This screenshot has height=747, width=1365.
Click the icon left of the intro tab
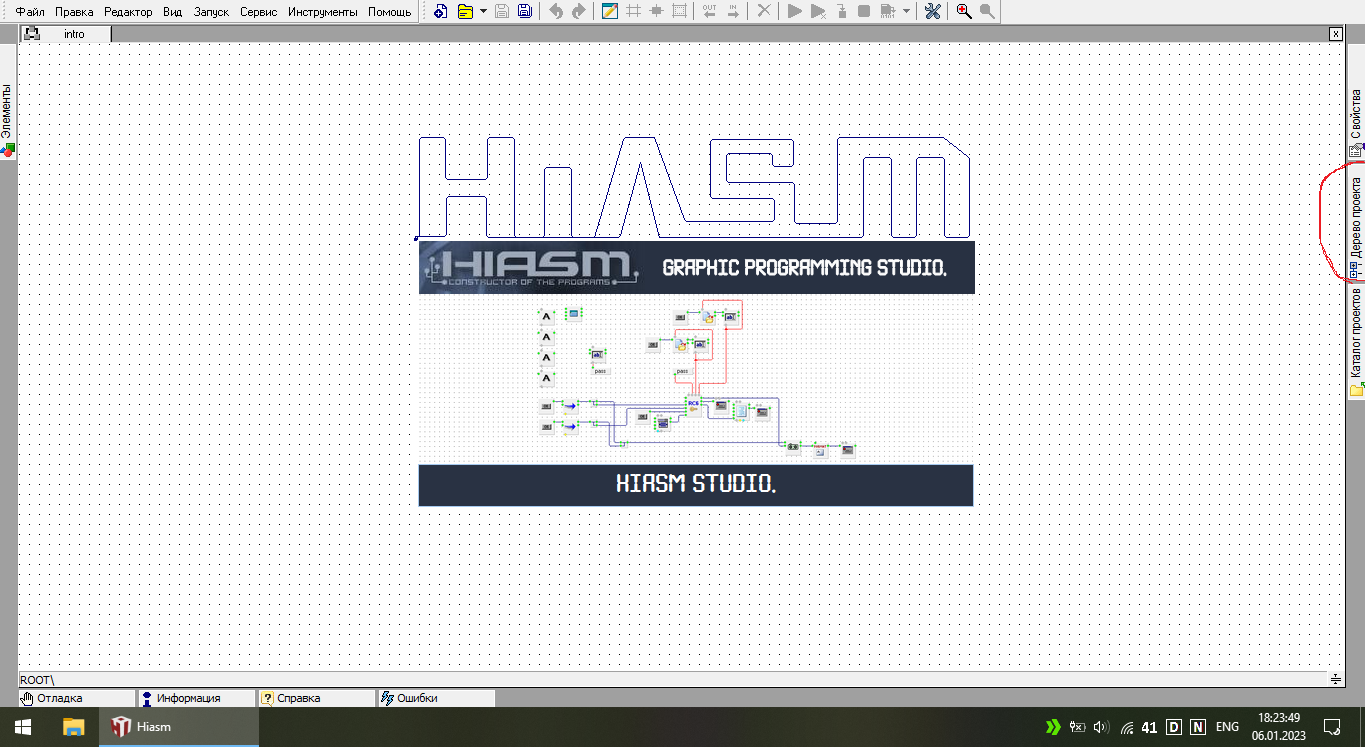[32, 34]
